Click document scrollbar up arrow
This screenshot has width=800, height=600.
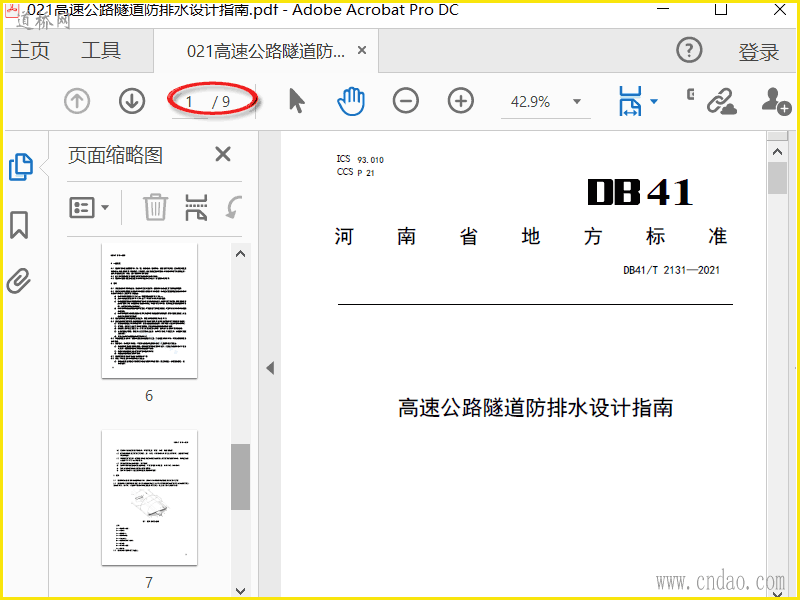[777, 152]
